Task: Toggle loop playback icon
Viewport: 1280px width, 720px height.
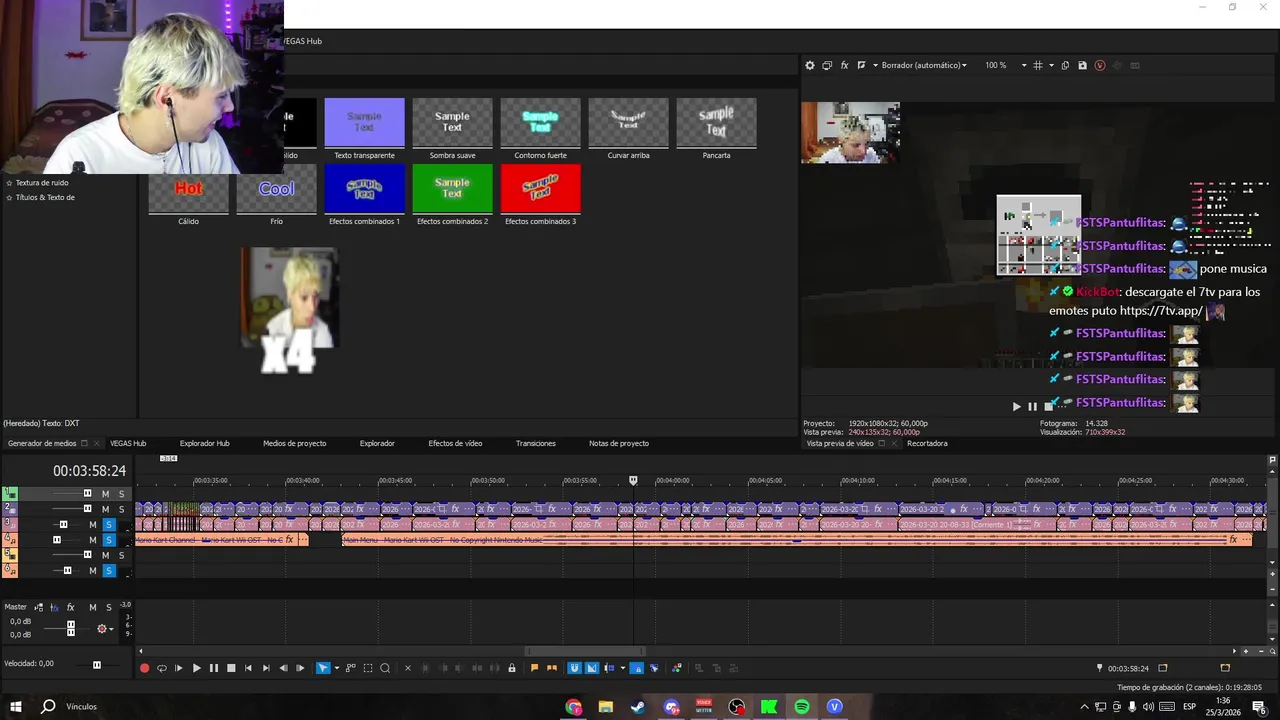Action: (161, 668)
